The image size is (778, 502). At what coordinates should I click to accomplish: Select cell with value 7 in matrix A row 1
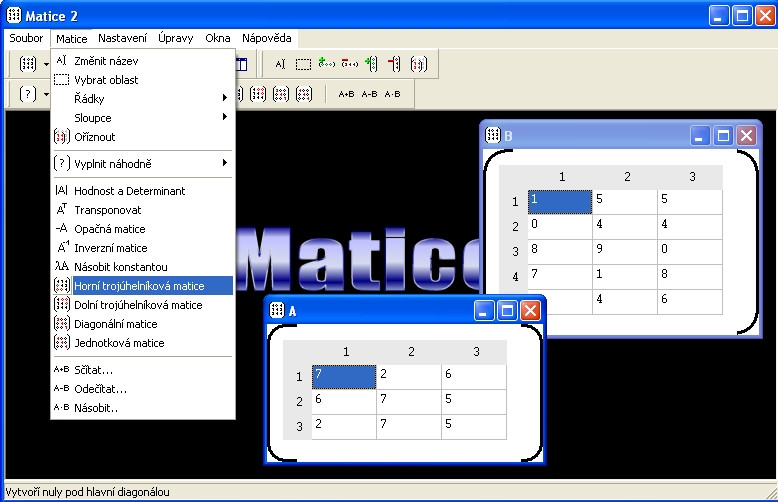point(344,377)
